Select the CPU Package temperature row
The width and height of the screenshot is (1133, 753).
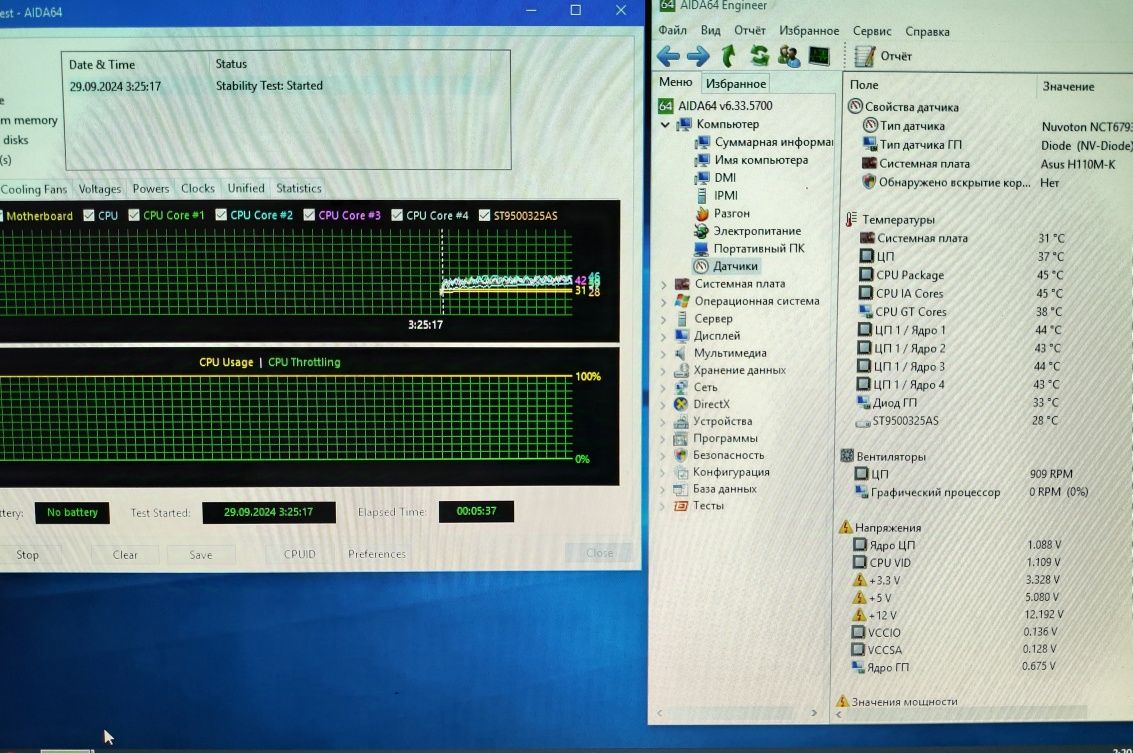point(961,275)
